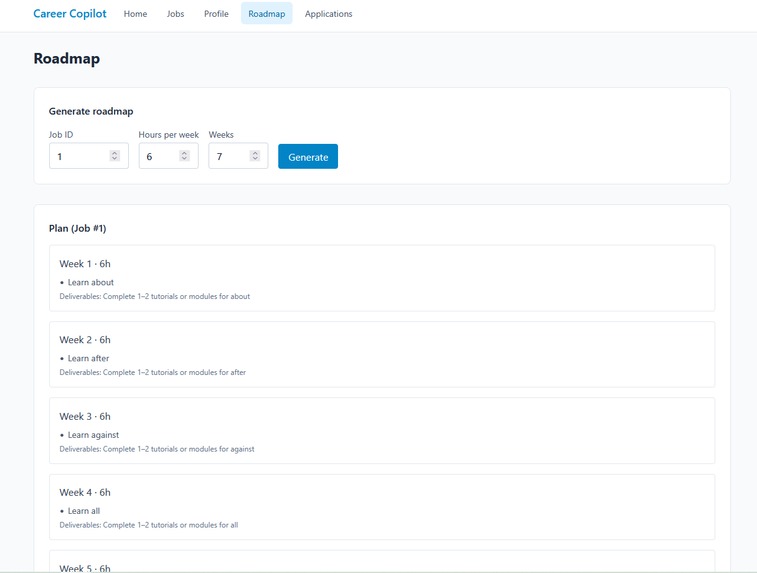Go to the Home nav item

click(x=135, y=14)
